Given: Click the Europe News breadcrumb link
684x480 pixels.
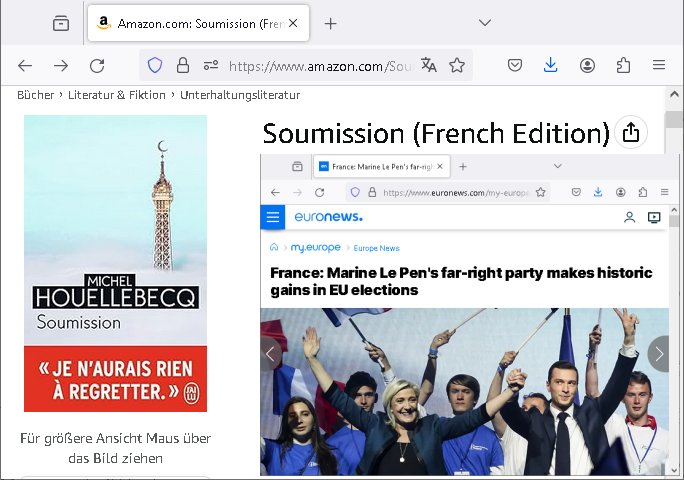Looking at the screenshot, I should (x=376, y=248).
